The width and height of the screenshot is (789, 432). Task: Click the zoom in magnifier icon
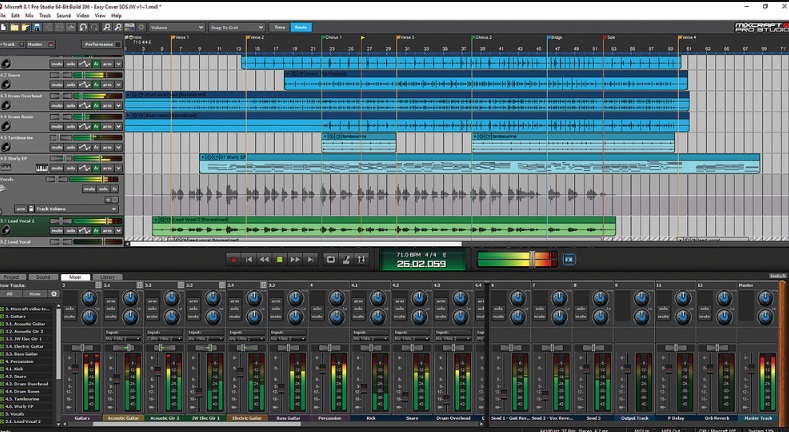pos(107,27)
